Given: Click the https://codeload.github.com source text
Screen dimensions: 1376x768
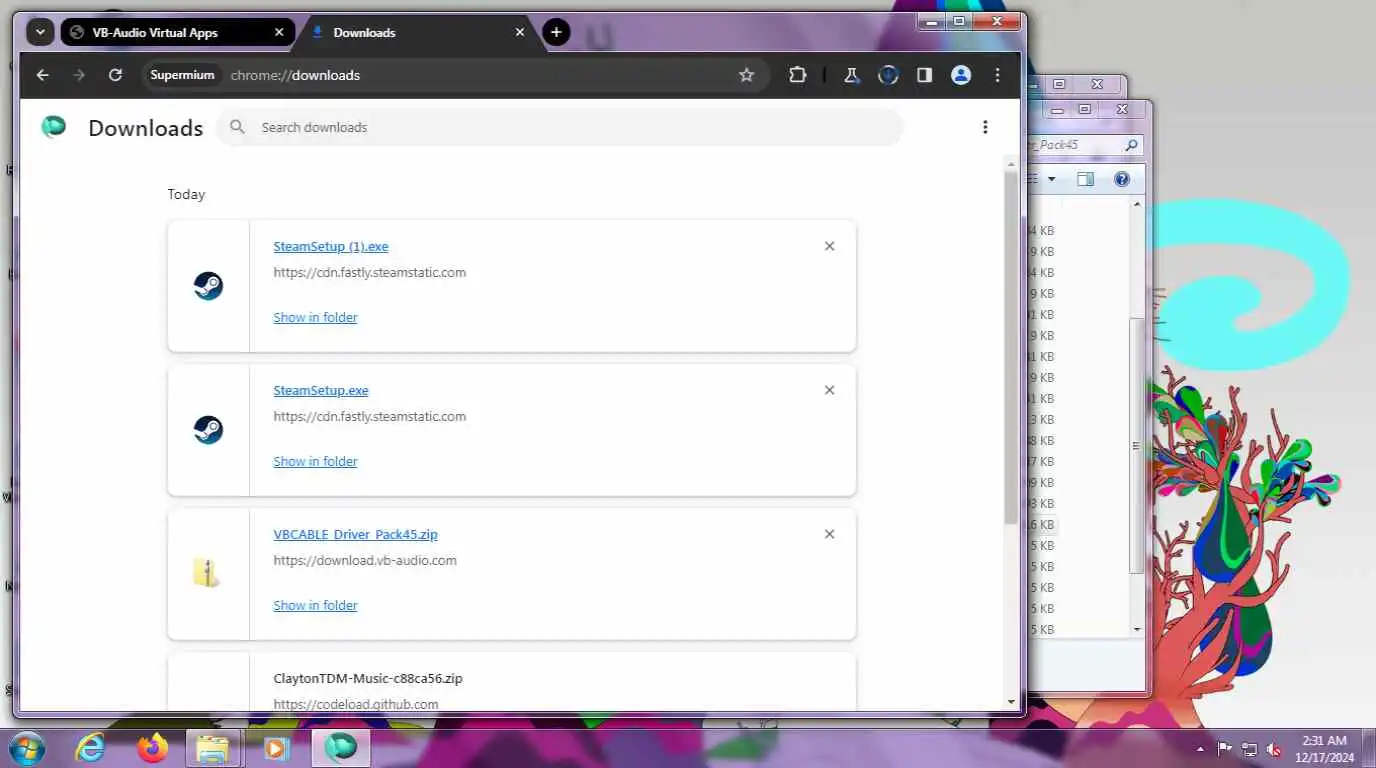Looking at the screenshot, I should click(x=356, y=704).
